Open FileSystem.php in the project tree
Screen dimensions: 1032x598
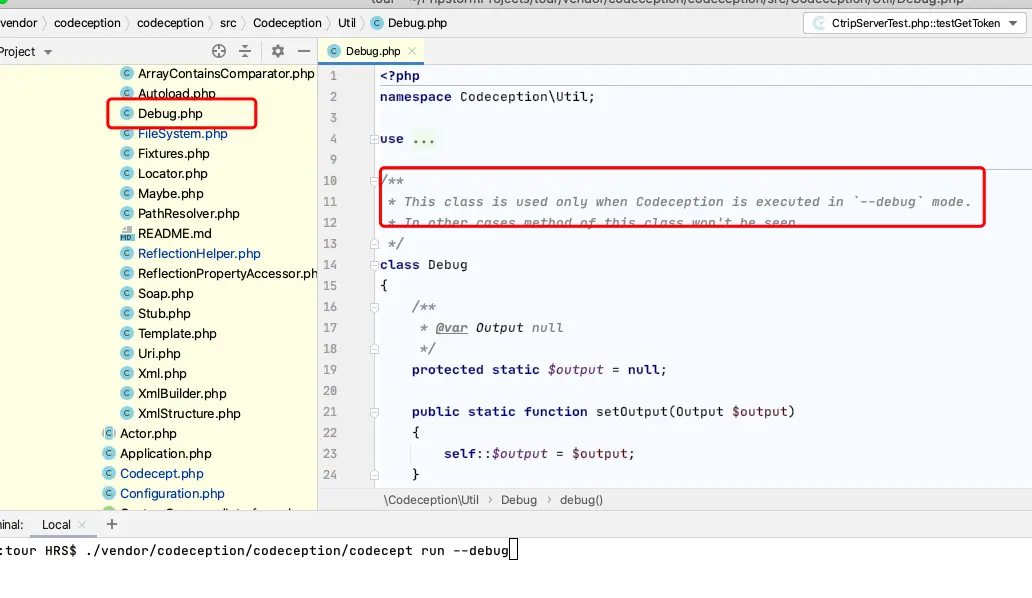click(x=182, y=134)
